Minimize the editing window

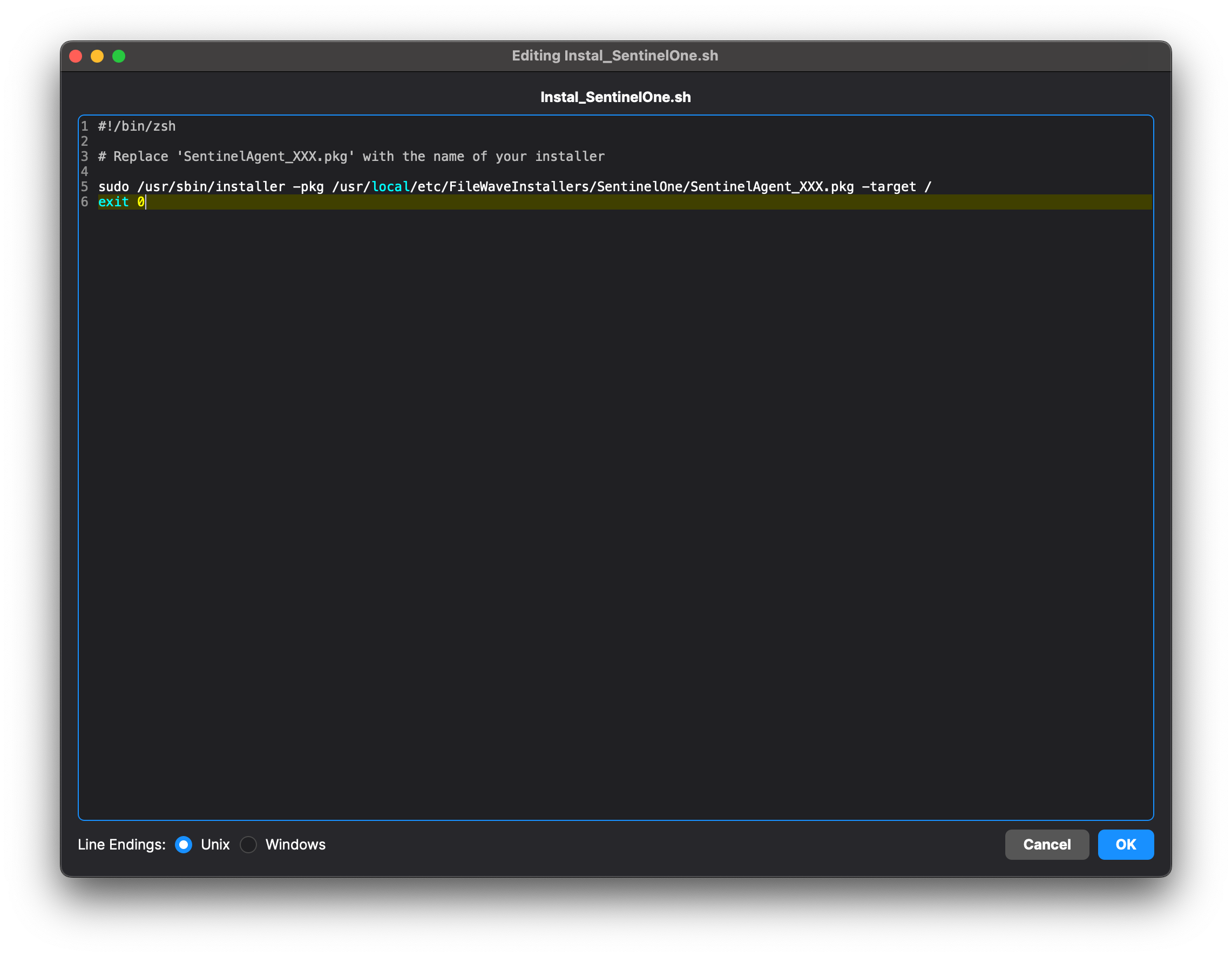(x=97, y=56)
